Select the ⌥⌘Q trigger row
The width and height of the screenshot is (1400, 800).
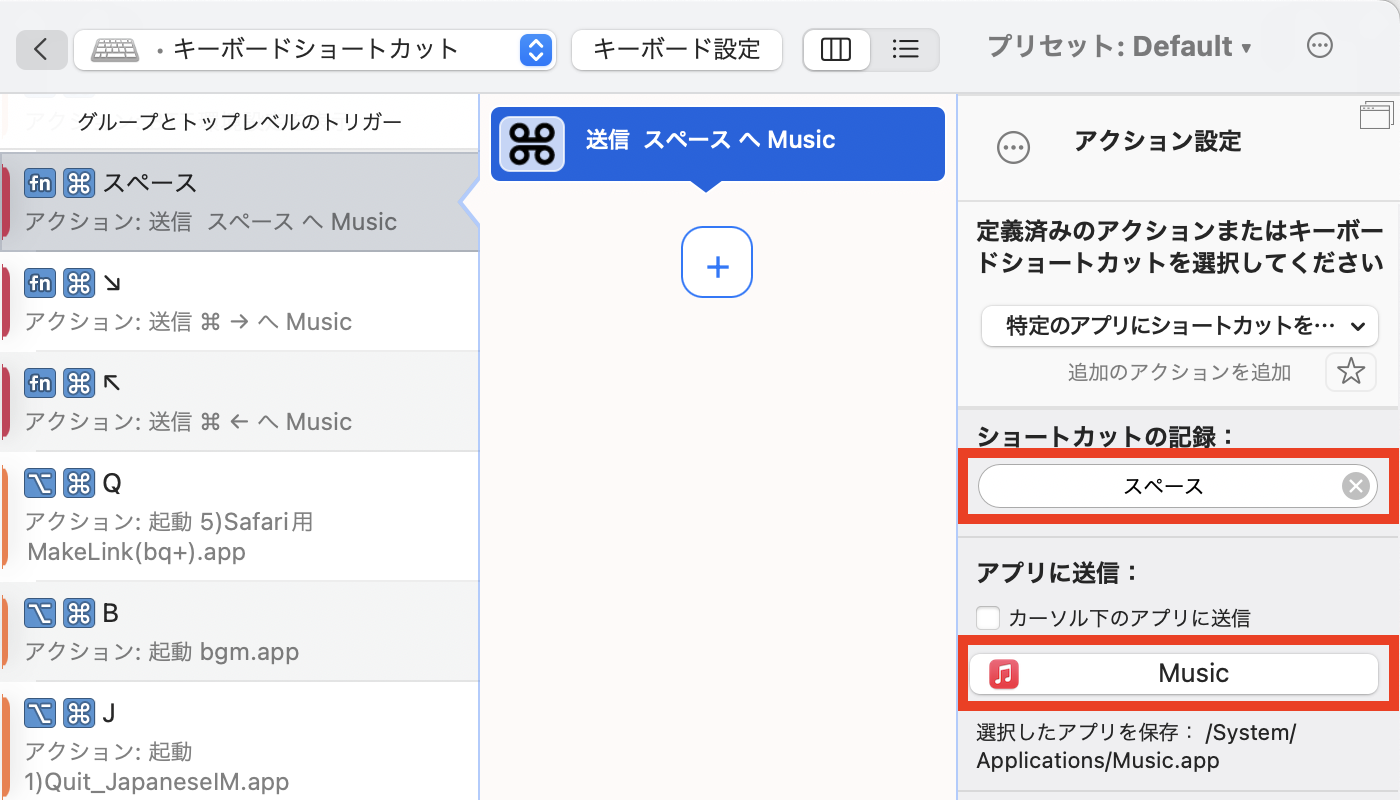point(240,516)
